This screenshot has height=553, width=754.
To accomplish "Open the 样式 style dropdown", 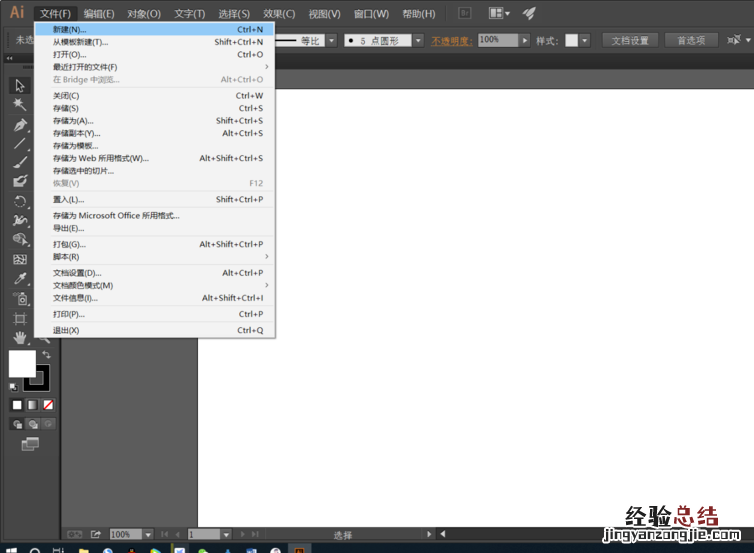I will (585, 41).
